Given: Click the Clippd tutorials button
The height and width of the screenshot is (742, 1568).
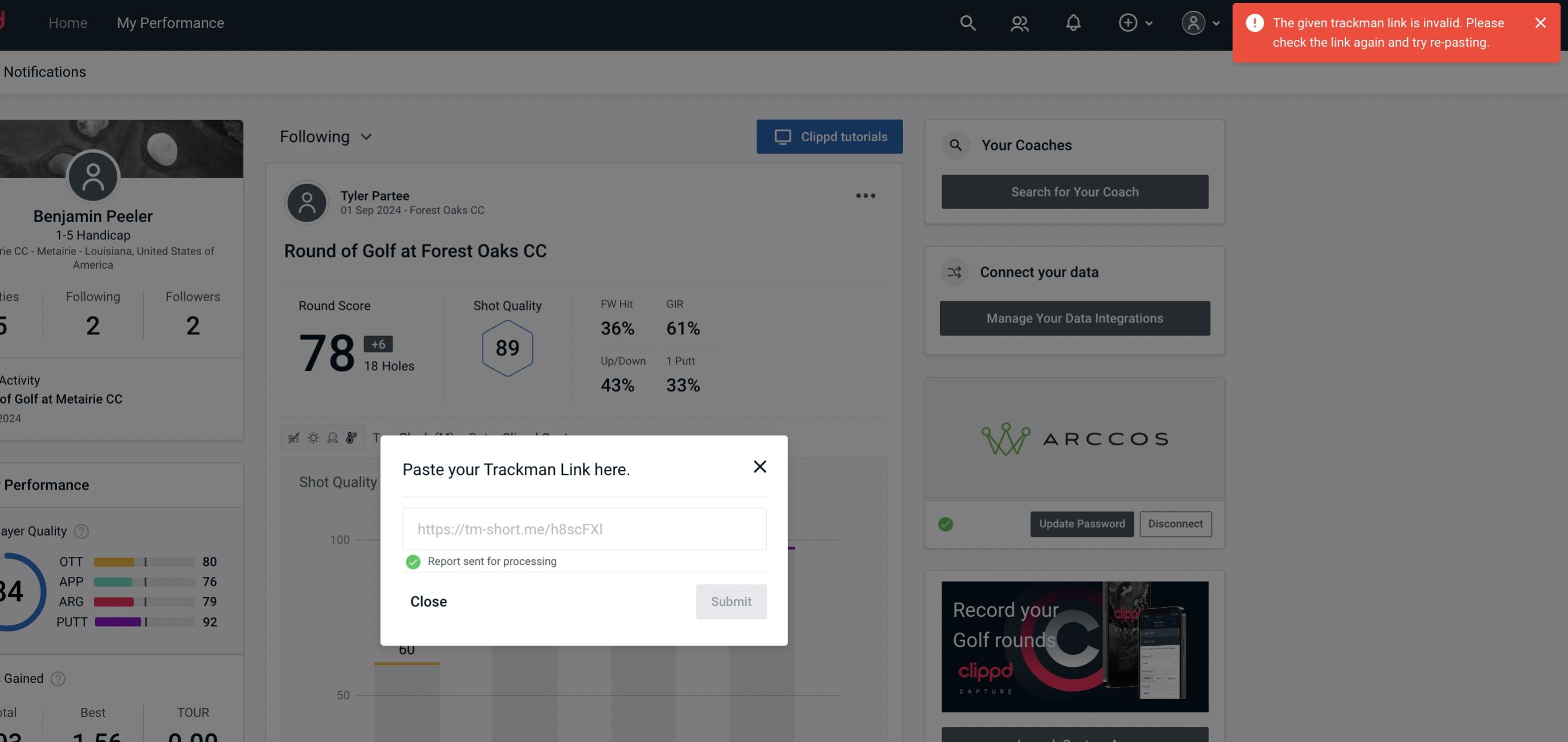Looking at the screenshot, I should (x=830, y=136).
